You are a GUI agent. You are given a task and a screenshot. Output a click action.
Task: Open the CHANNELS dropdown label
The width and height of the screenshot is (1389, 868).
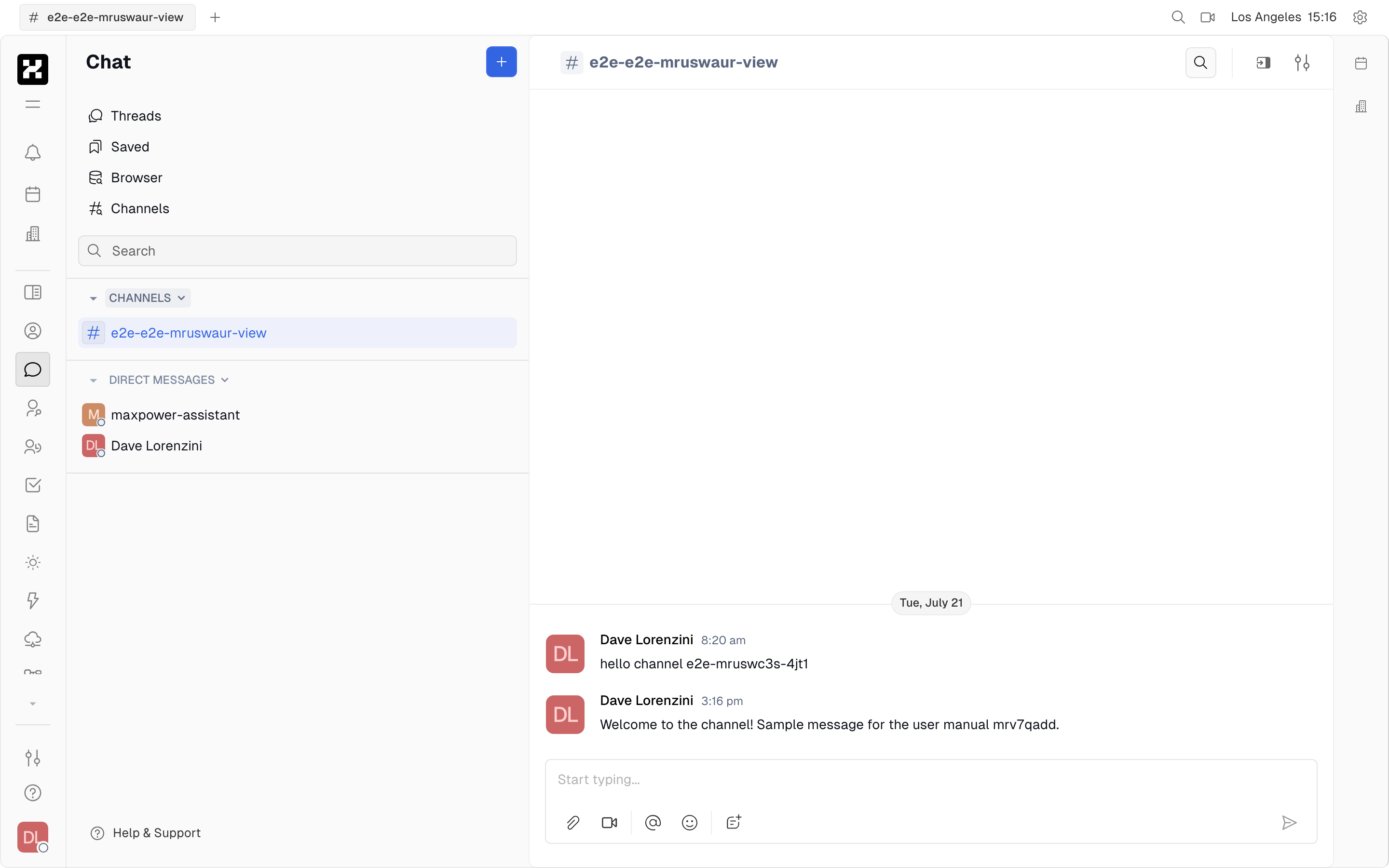[148, 298]
